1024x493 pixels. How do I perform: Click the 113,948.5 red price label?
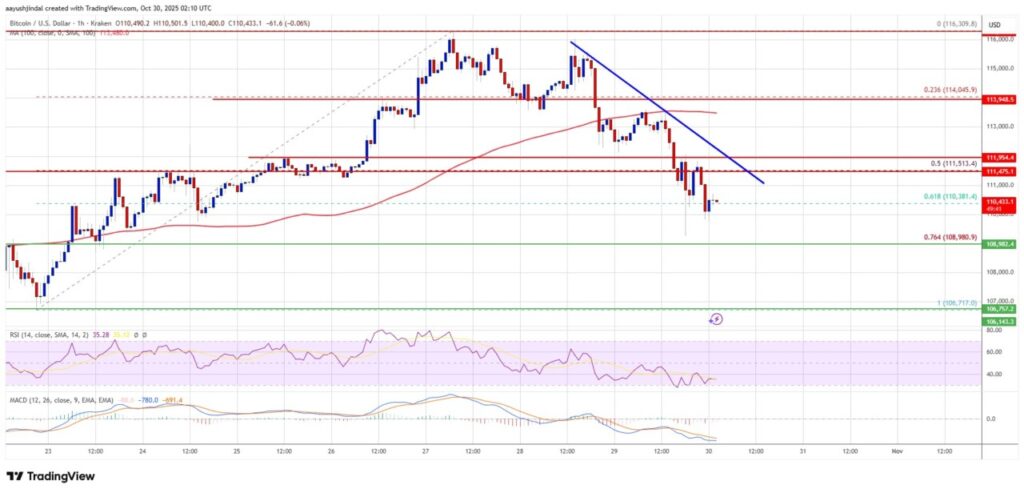point(1001,100)
